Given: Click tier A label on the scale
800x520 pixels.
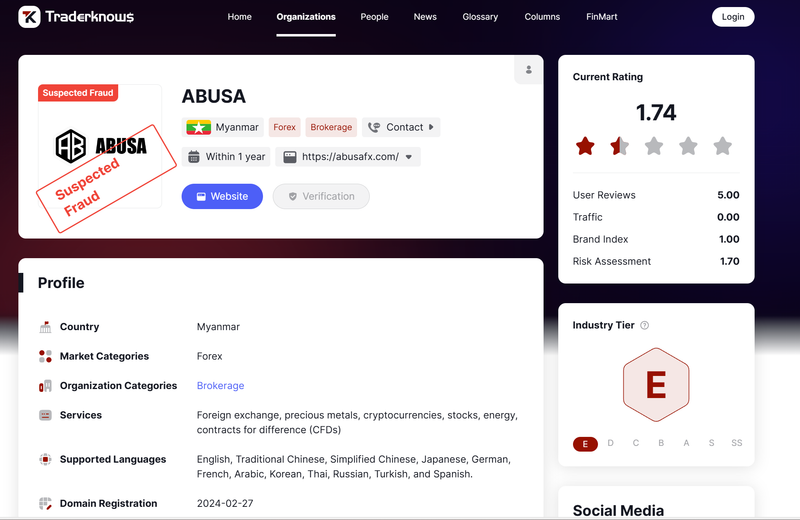Looking at the screenshot, I should point(686,443).
